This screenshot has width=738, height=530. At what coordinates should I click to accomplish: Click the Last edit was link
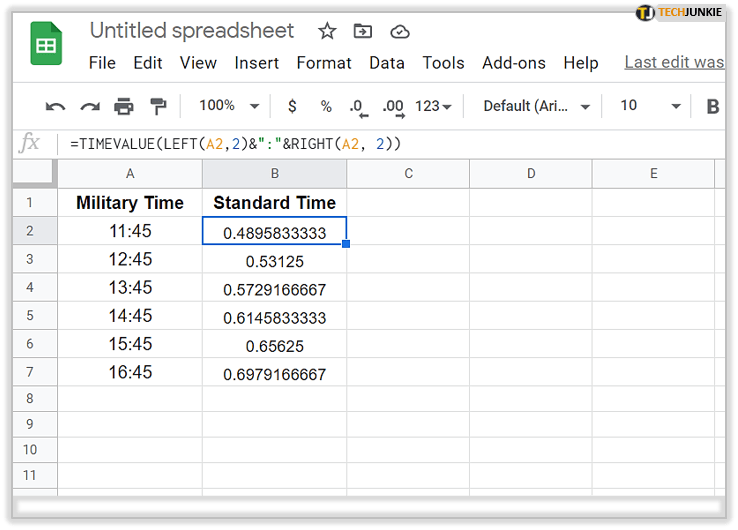click(x=674, y=62)
